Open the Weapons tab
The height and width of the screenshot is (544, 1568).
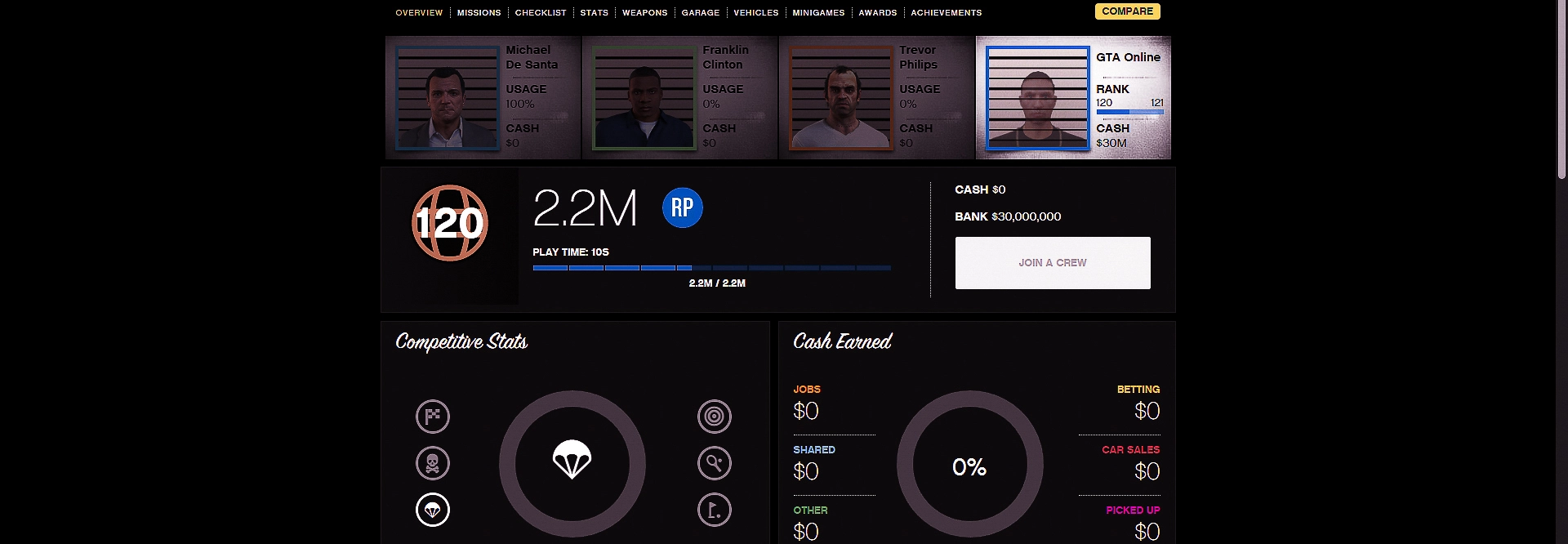tap(645, 13)
